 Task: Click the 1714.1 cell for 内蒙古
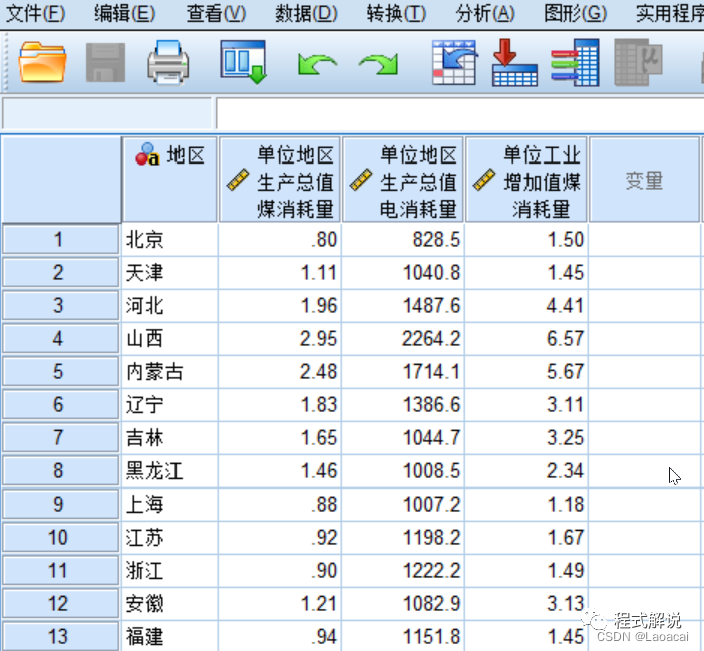point(403,371)
